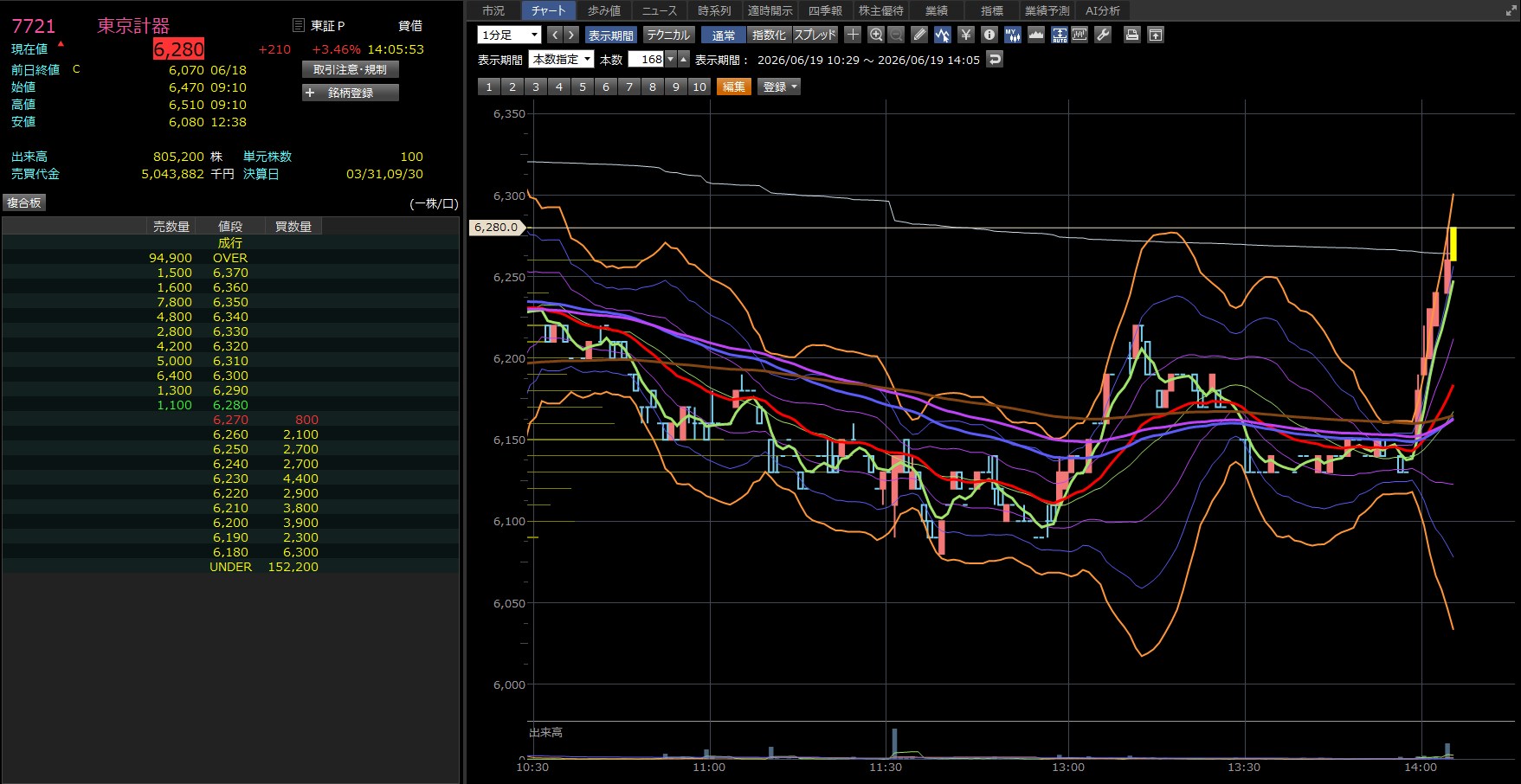Screen dimensions: 1521x784
Task: Click the AUTO scale icon
Action: pos(1060,35)
